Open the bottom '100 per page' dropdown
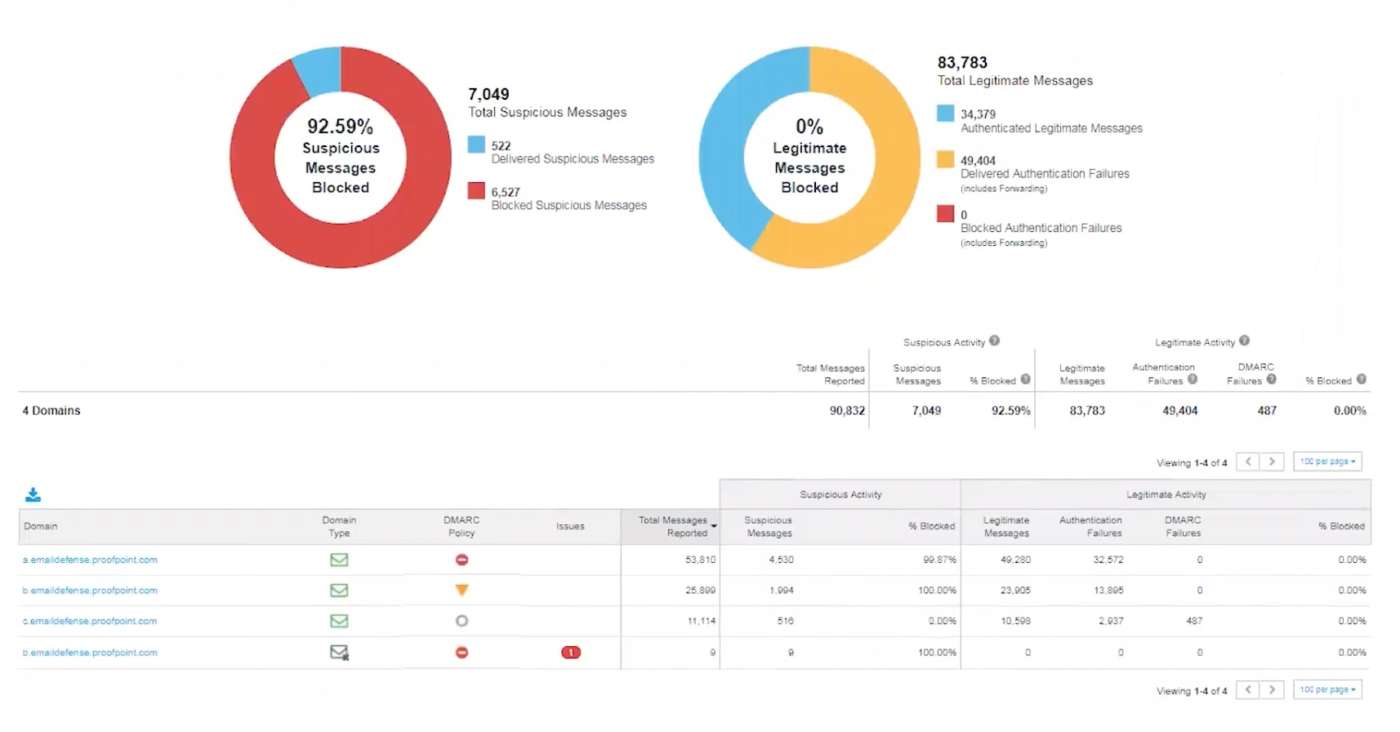Image resolution: width=1400 pixels, height=732 pixels. 1328,690
